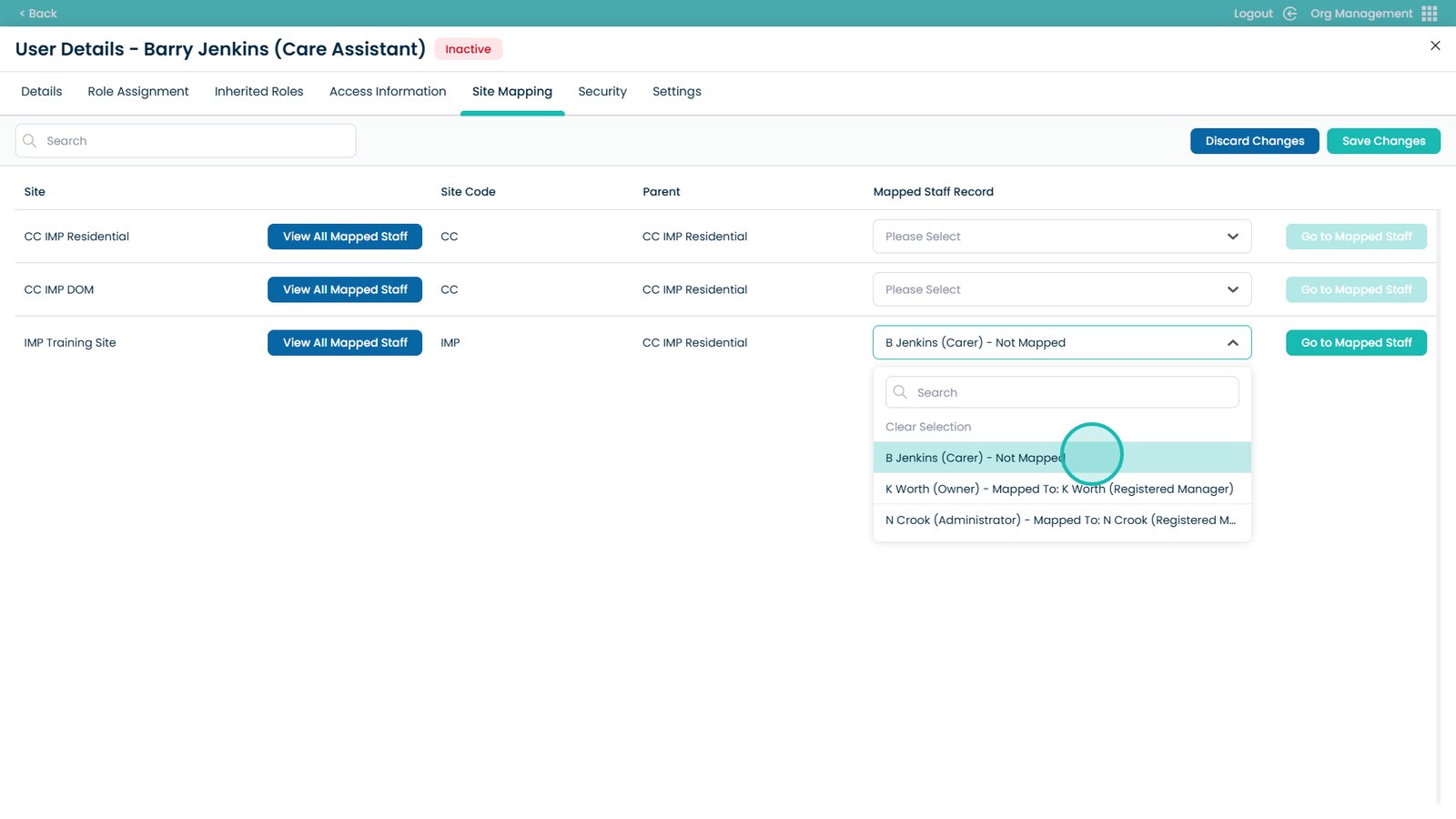Close the User Details panel with X
Viewport: 1456px width, 819px height.
coord(1435,45)
